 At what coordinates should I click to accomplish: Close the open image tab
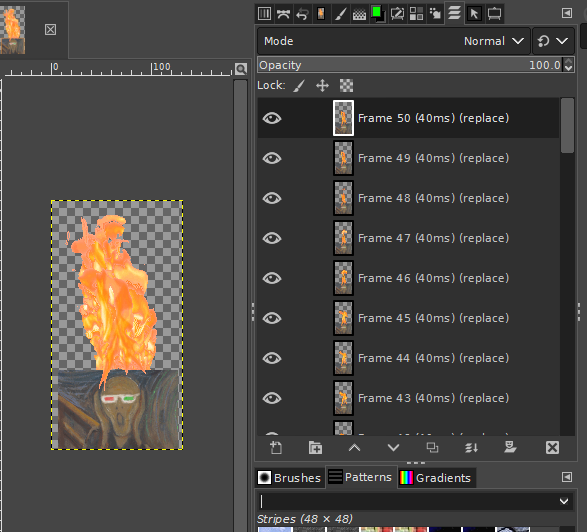coord(51,30)
